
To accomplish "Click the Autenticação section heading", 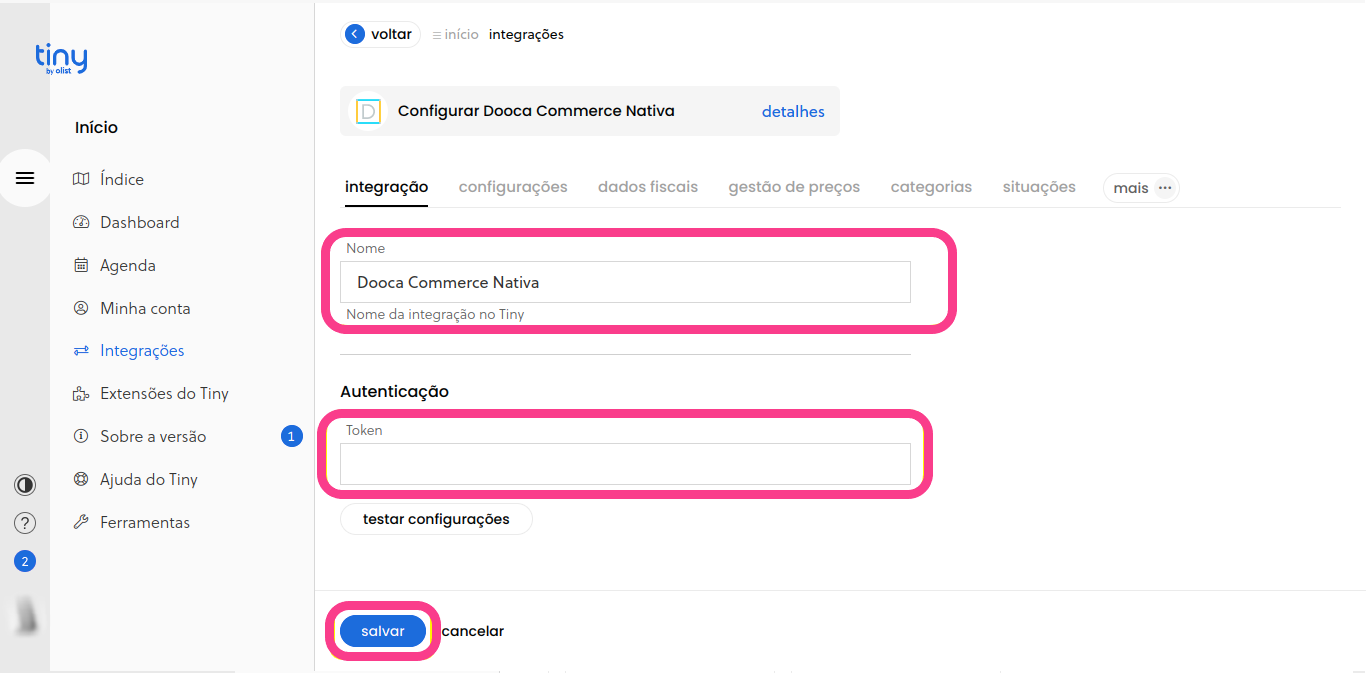I will pyautogui.click(x=394, y=391).
